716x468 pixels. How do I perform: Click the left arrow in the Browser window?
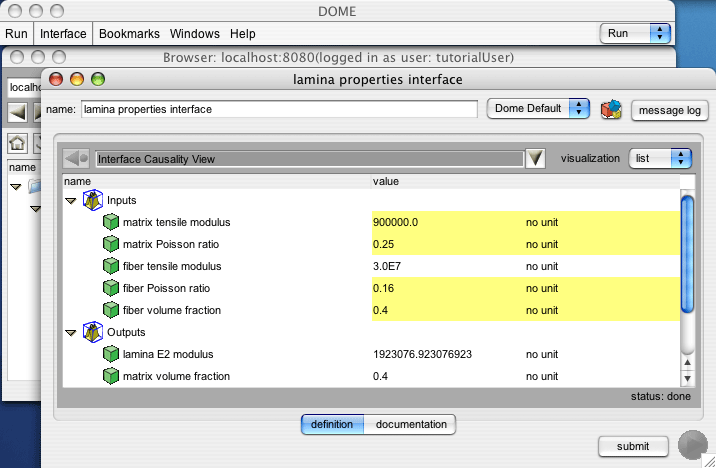18,112
